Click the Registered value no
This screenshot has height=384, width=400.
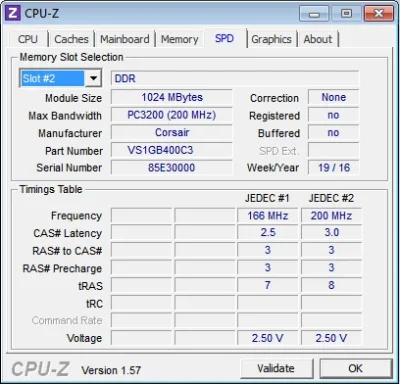333,115
